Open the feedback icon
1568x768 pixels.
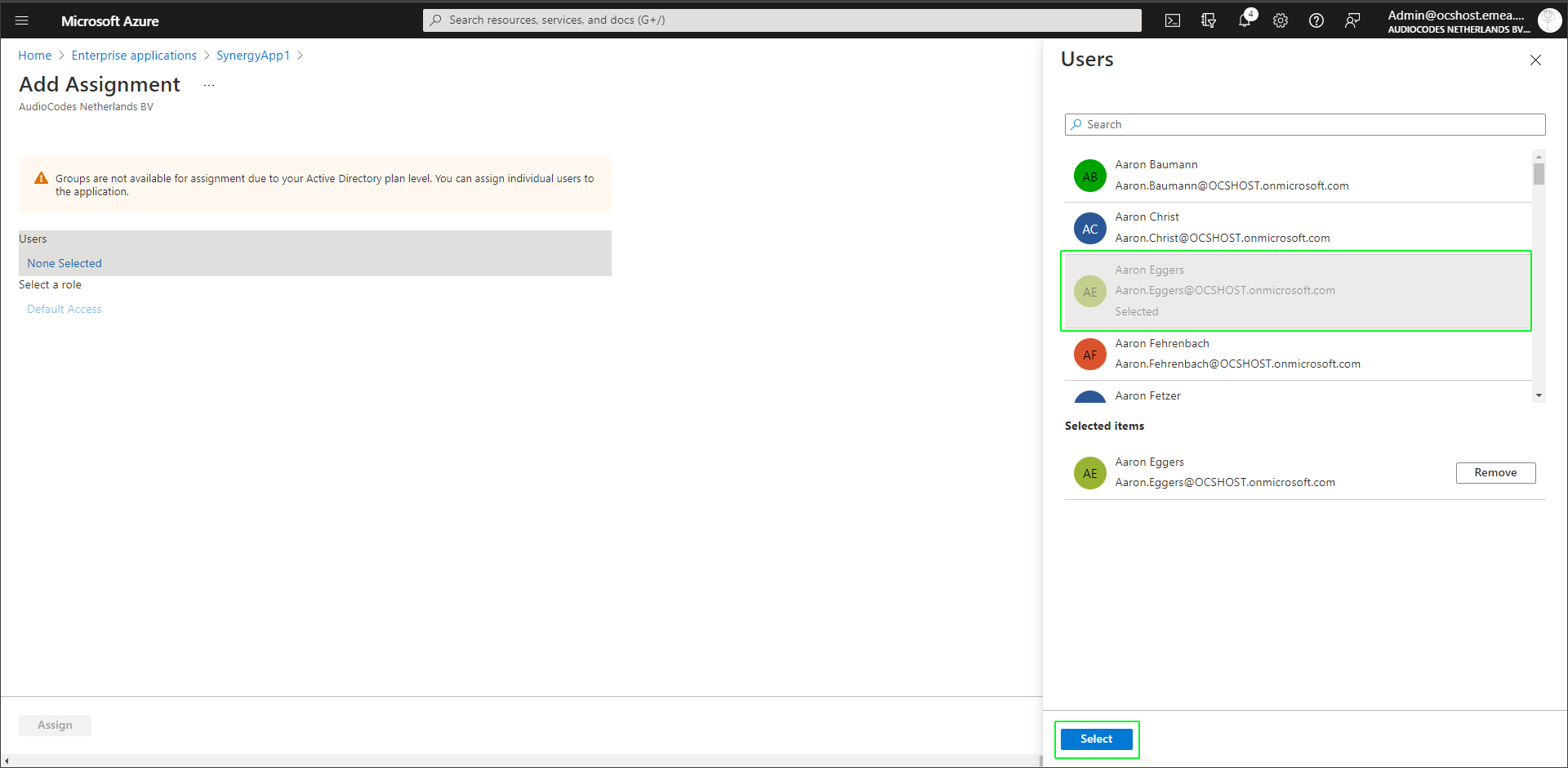(x=1352, y=20)
